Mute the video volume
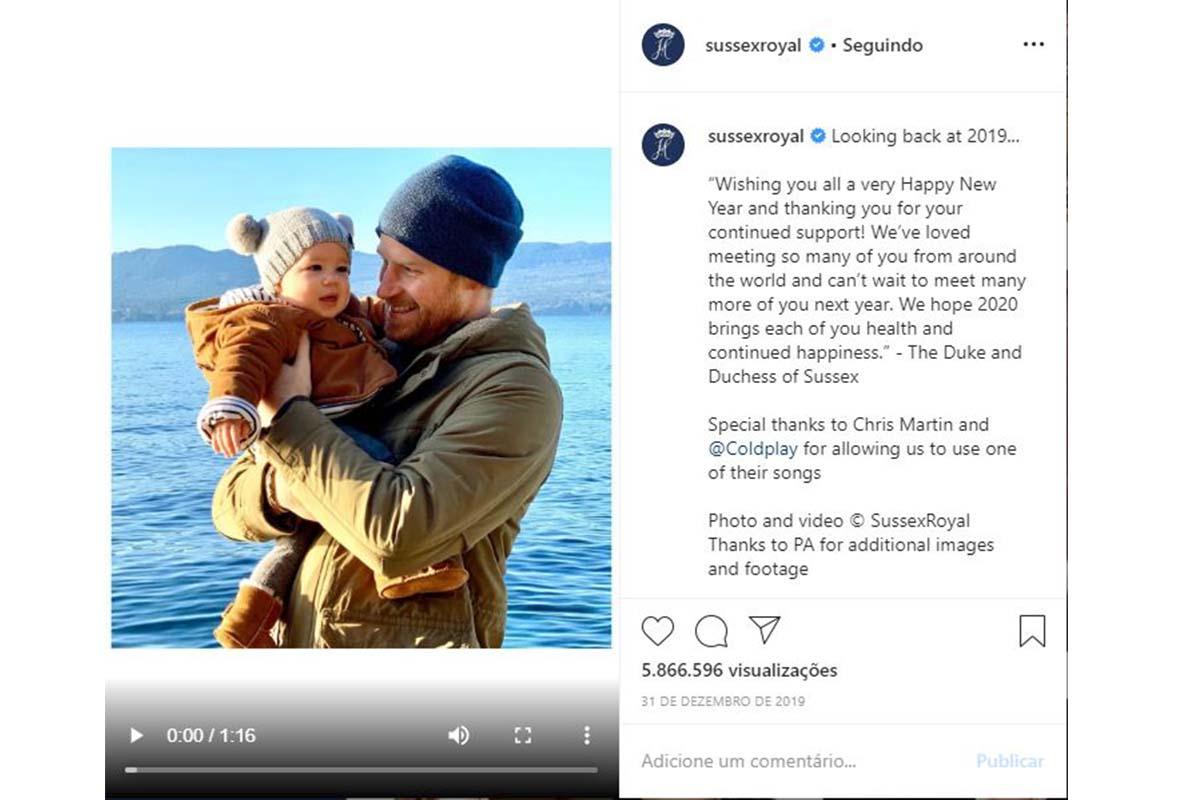This screenshot has width=1200, height=800. pyautogui.click(x=458, y=736)
